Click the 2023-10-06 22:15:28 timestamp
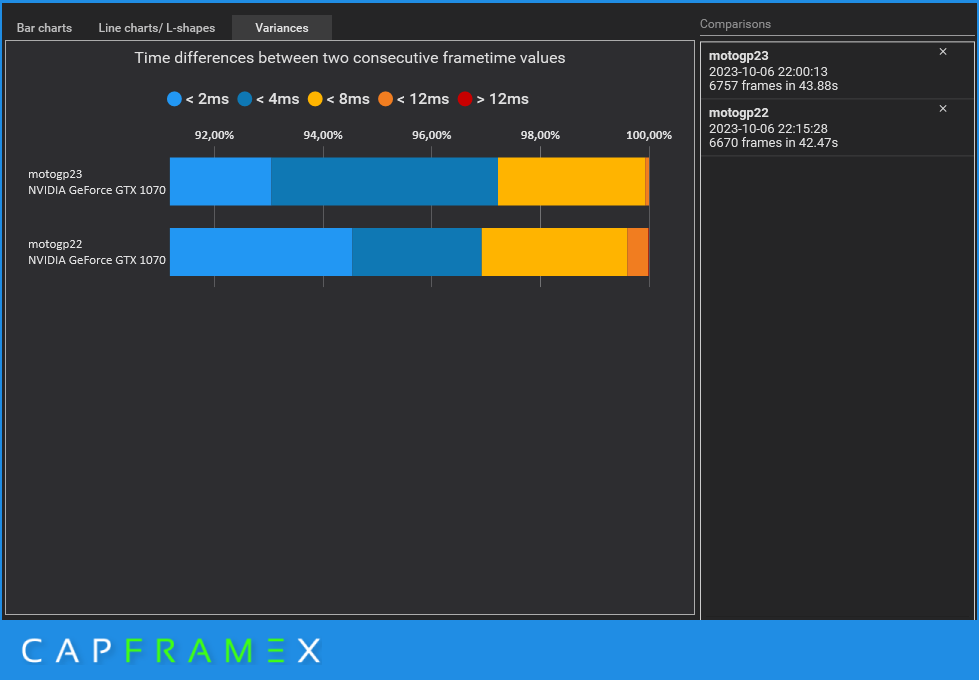 (768, 129)
